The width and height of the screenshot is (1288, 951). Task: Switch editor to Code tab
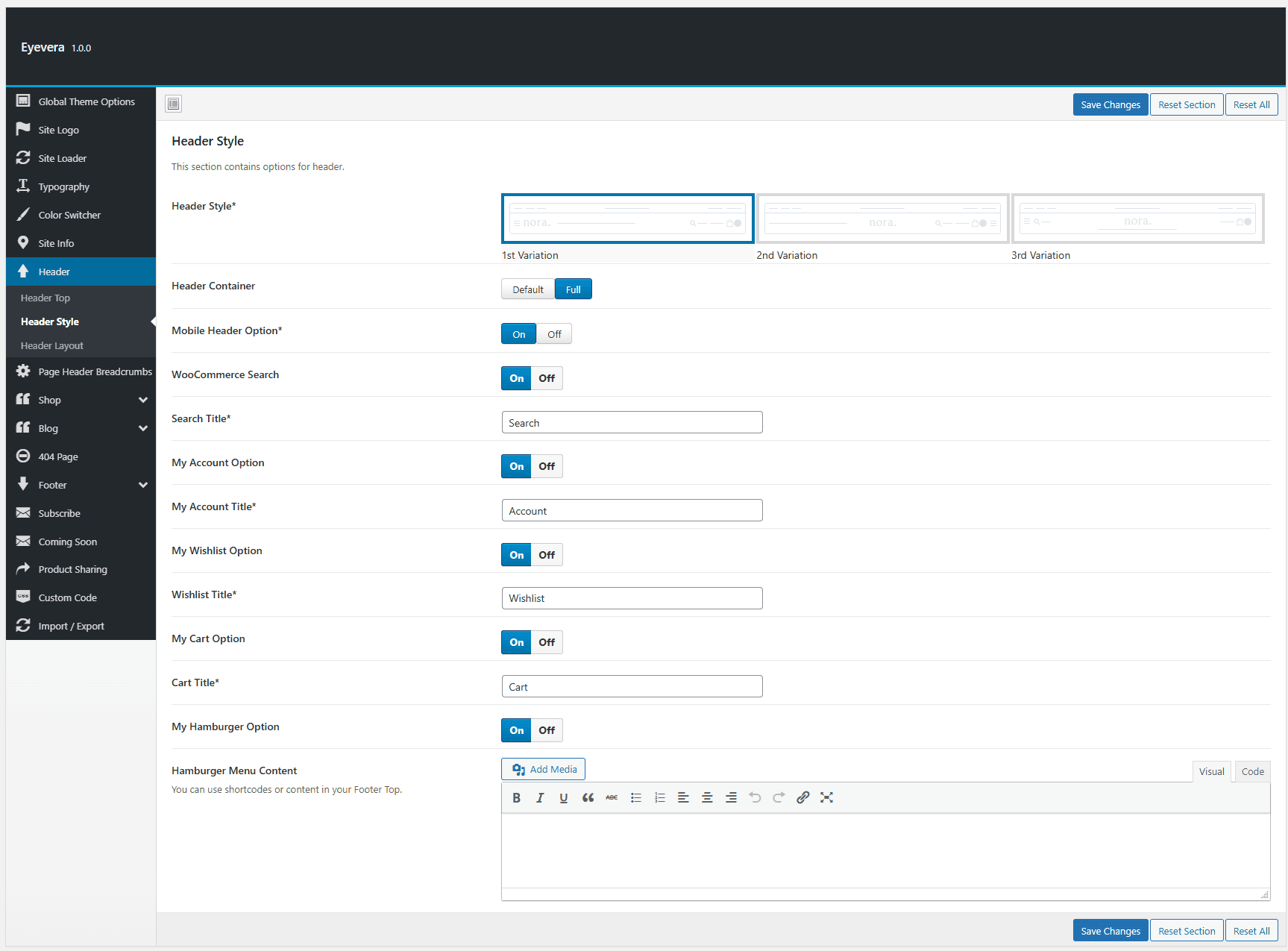tap(1252, 771)
